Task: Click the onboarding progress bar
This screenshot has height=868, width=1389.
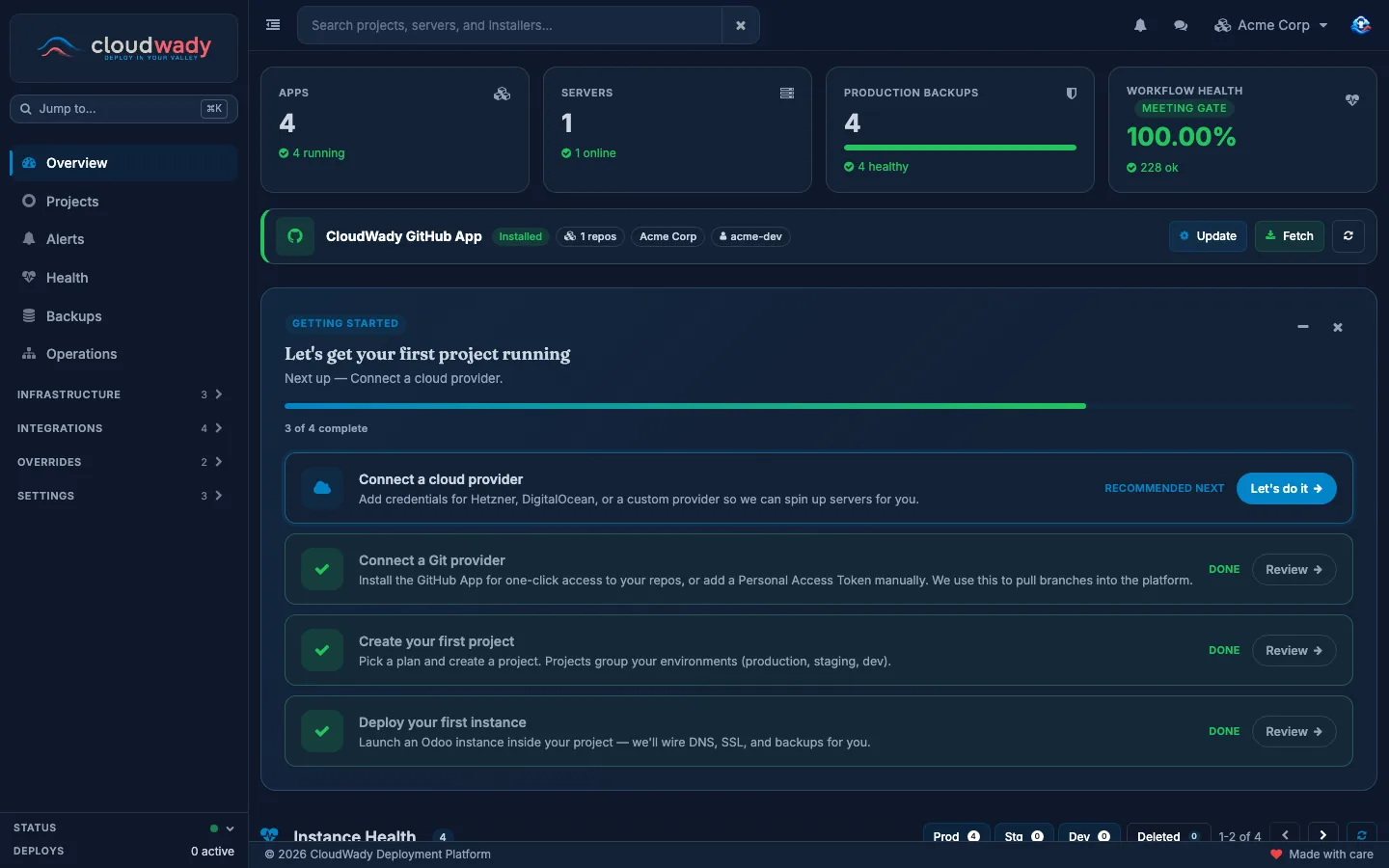Action: point(818,406)
